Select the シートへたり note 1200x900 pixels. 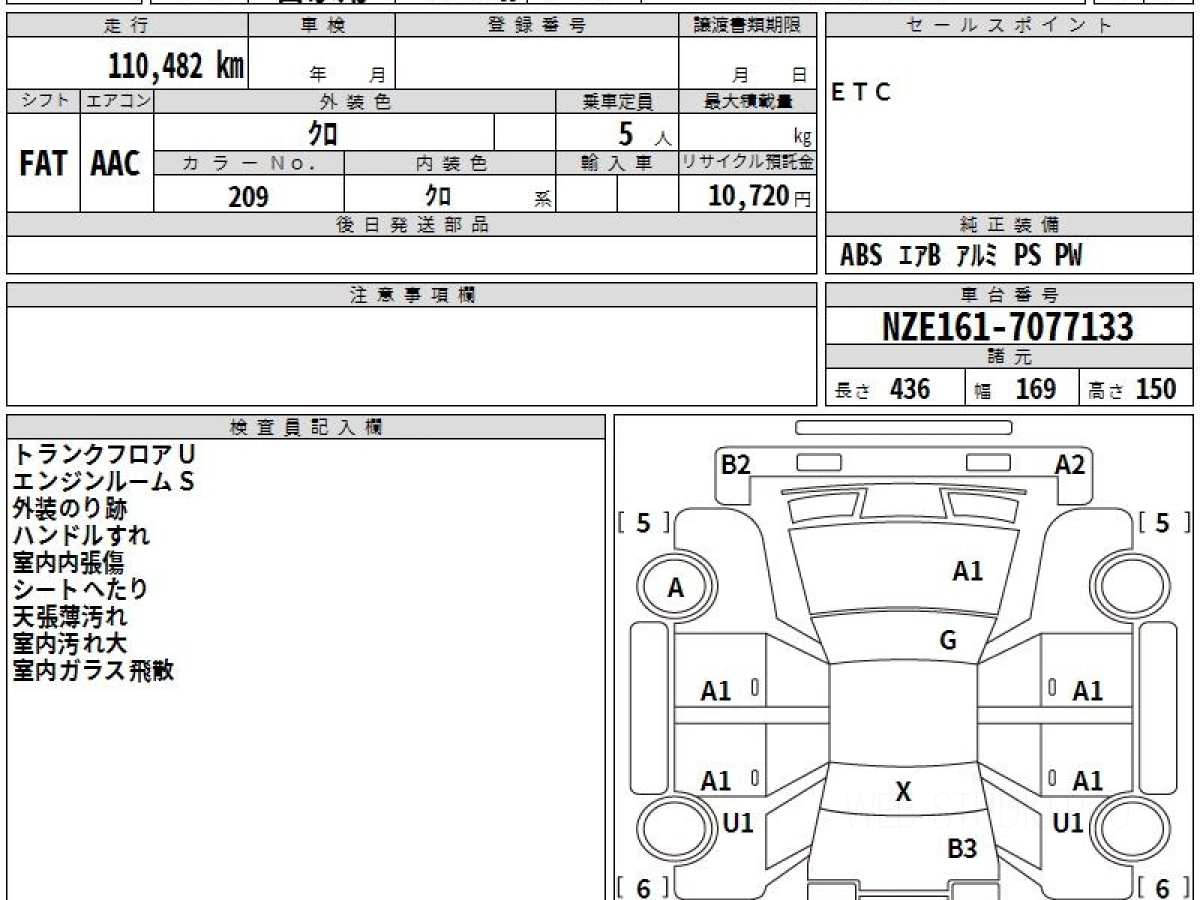[x=80, y=590]
